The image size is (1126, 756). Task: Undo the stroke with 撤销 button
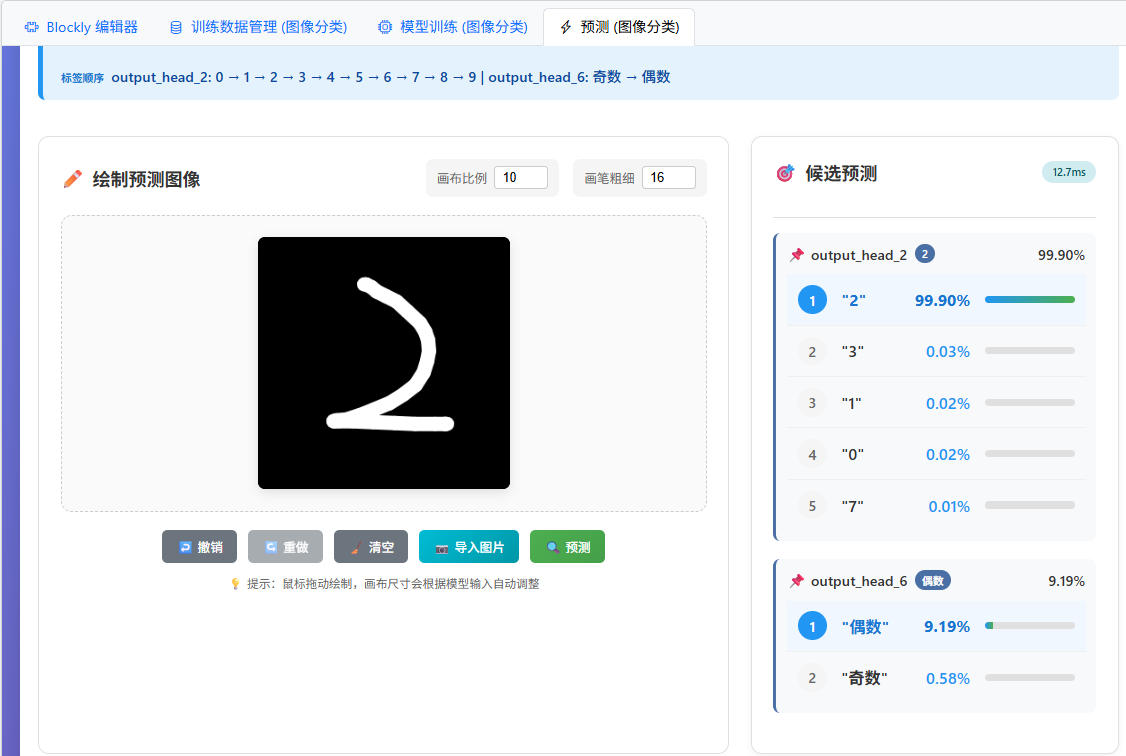click(199, 547)
